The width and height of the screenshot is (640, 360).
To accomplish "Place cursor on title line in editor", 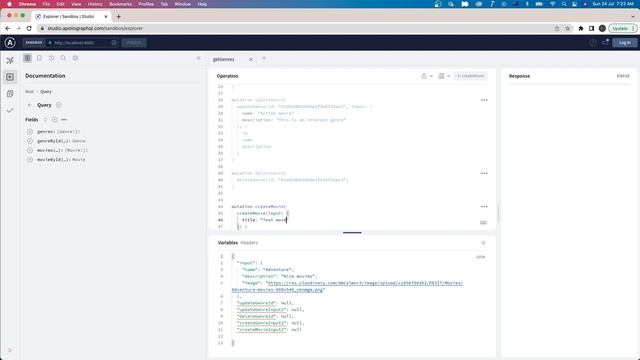I will (264, 220).
